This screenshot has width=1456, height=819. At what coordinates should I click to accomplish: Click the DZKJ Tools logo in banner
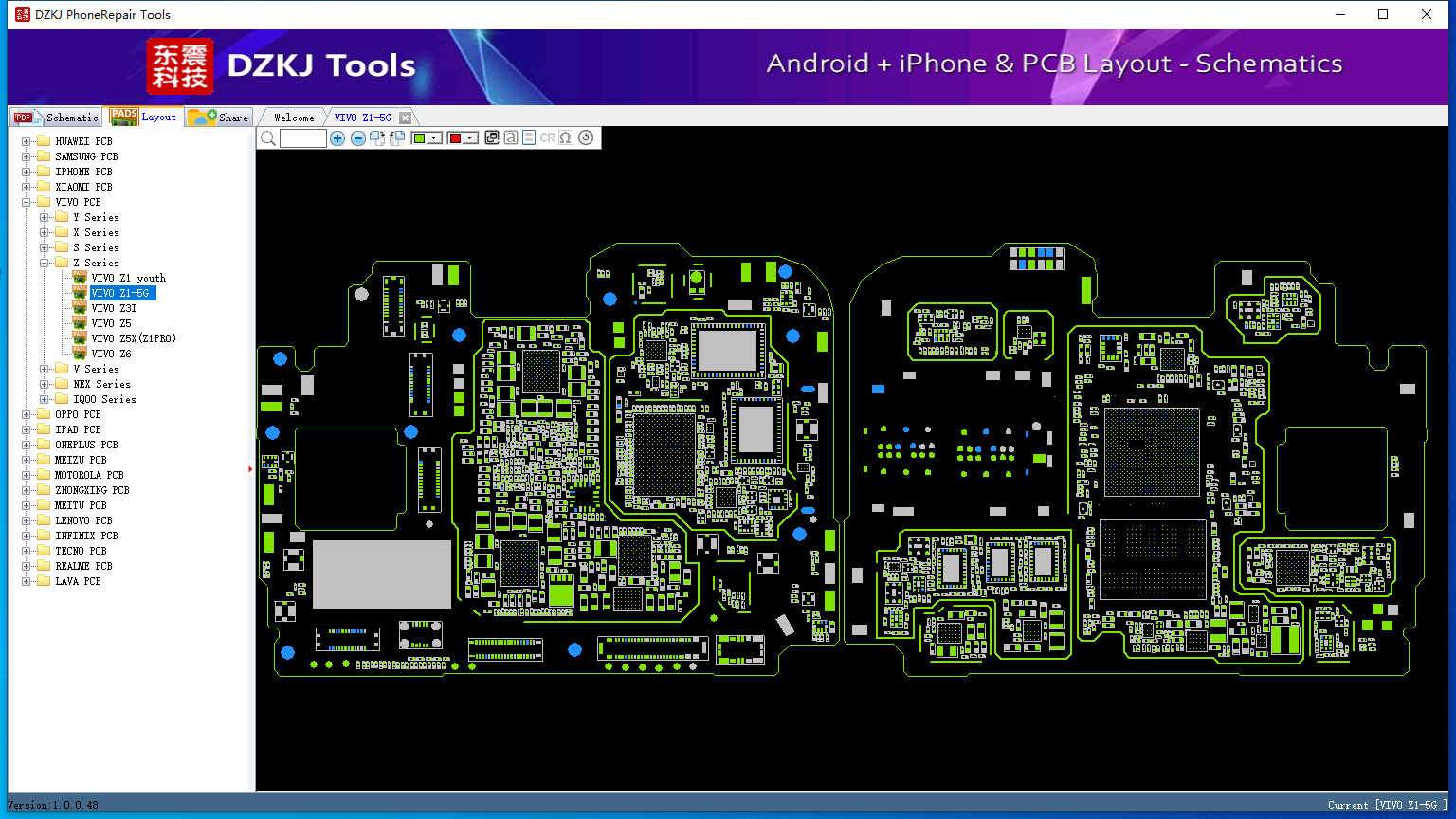click(x=282, y=65)
